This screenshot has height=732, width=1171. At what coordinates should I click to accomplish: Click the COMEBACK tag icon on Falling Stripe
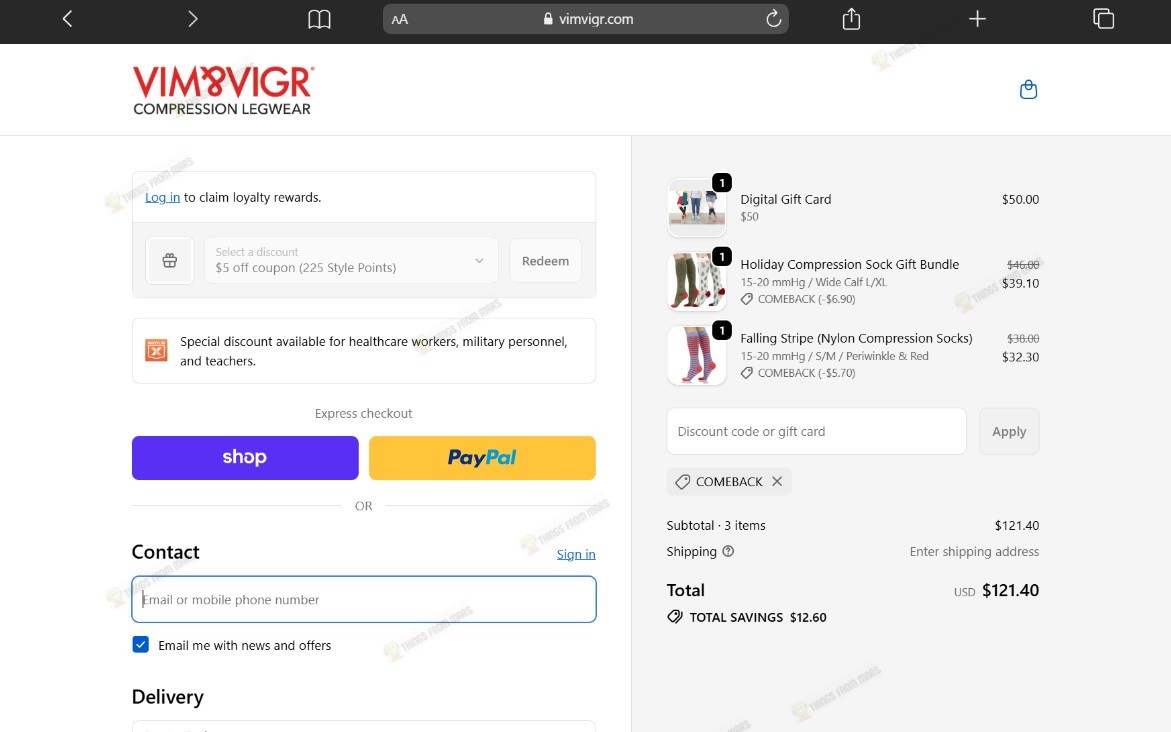[747, 373]
